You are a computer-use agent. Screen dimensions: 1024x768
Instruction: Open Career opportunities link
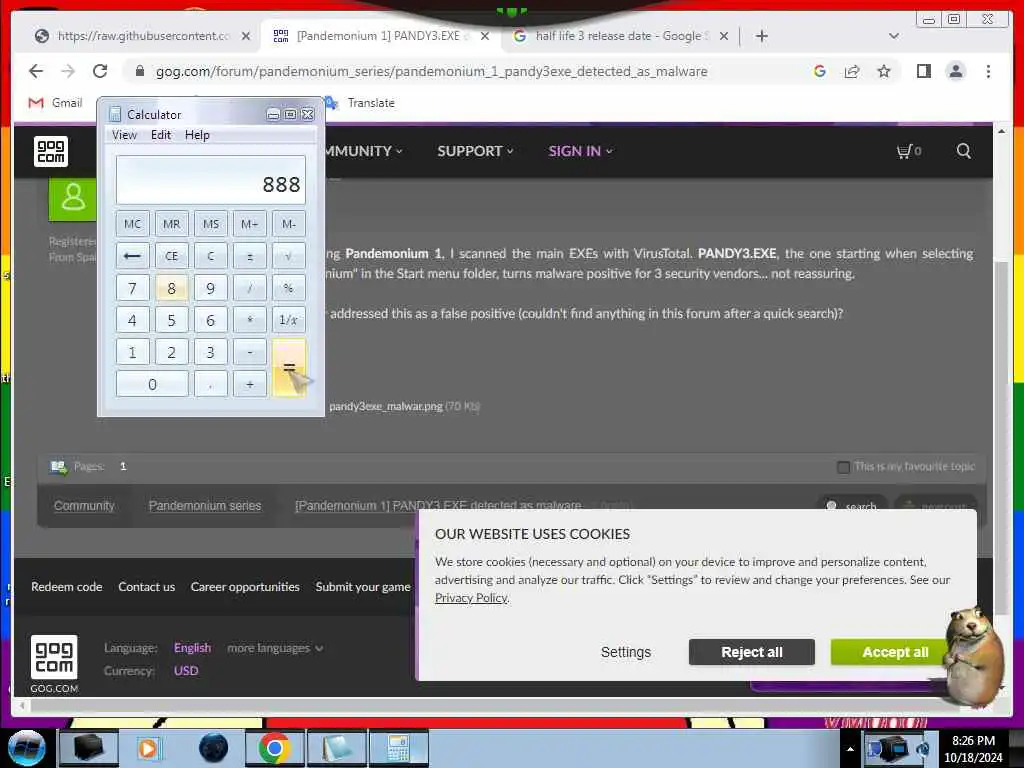click(x=245, y=587)
